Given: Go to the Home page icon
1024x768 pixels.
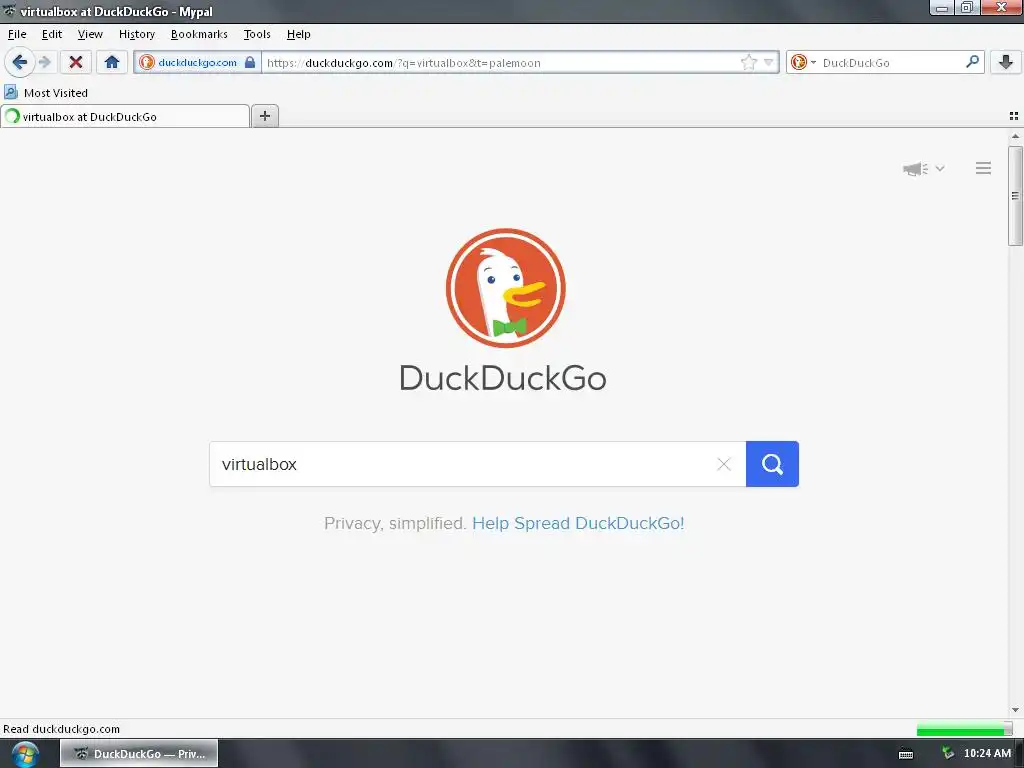Looking at the screenshot, I should (x=112, y=63).
